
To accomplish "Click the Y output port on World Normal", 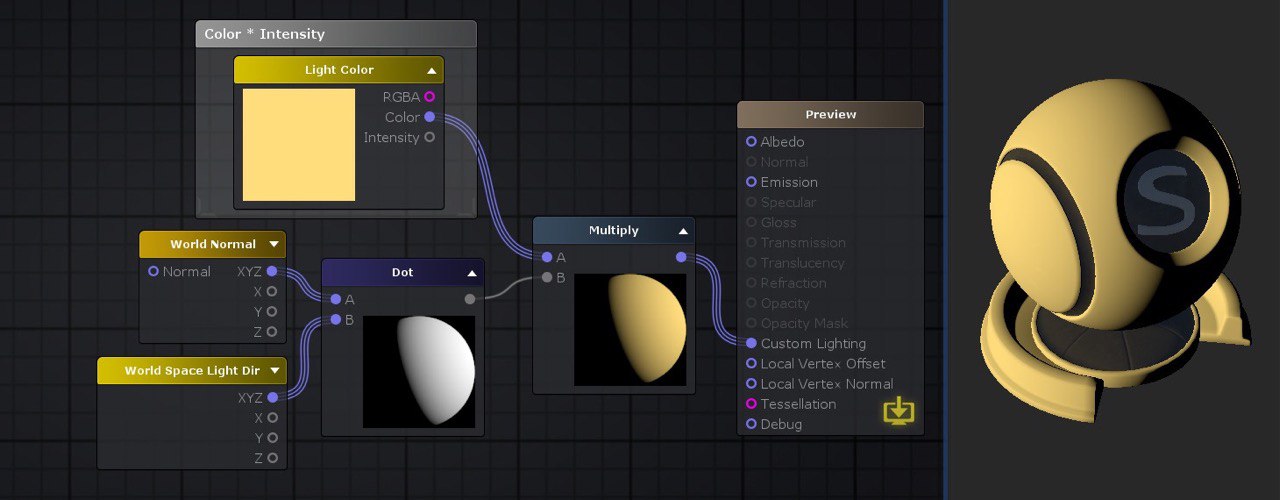I will click(x=272, y=311).
